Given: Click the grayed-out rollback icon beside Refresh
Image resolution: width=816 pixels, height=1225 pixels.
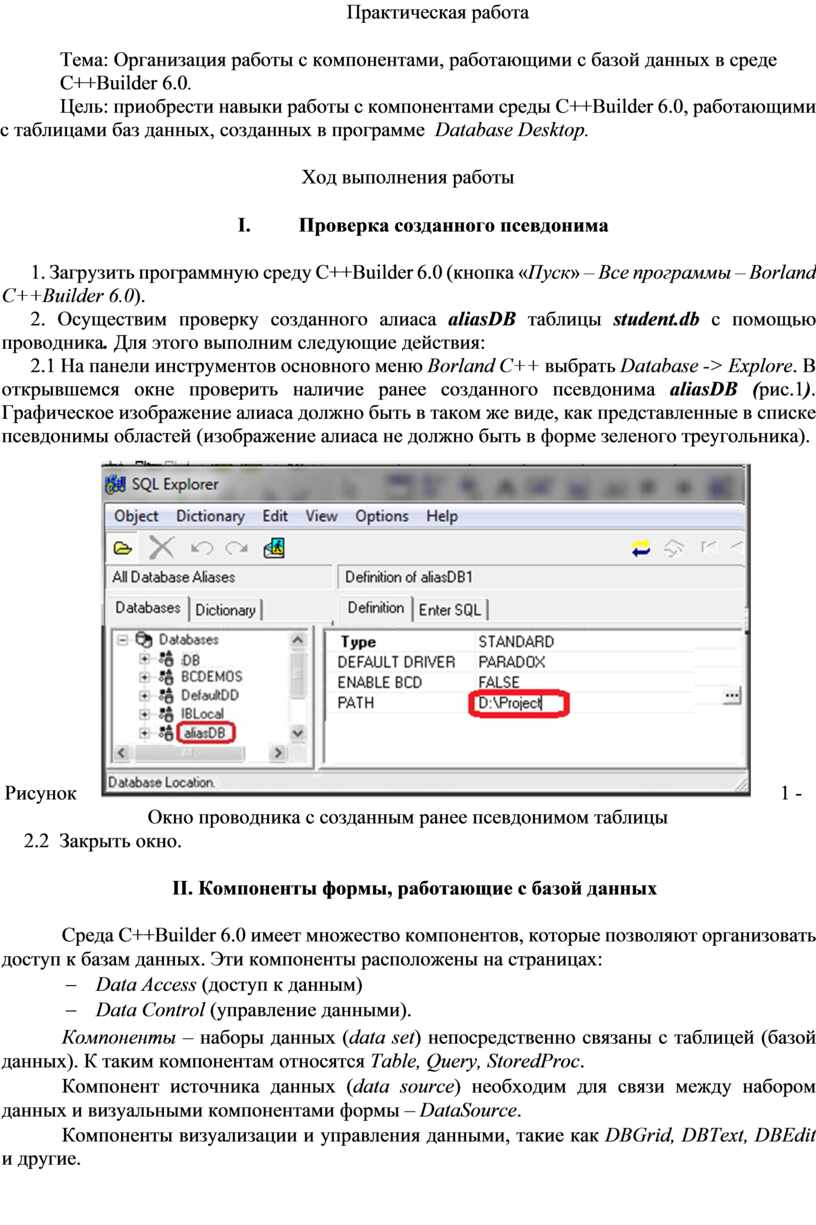Looking at the screenshot, I should point(674,547).
